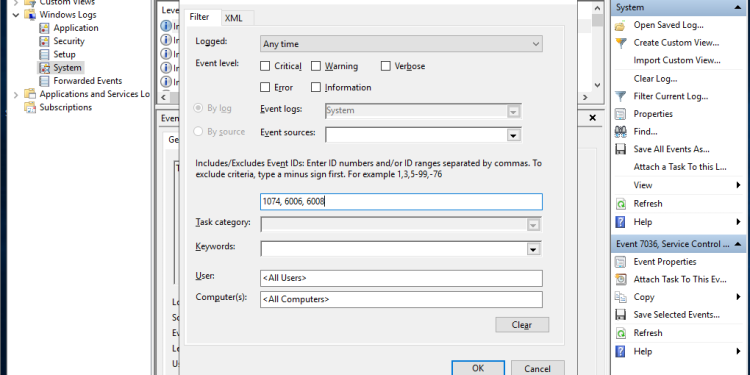750x375 pixels.
Task: Collapse the Event 7036 actions section
Action: [x=737, y=244]
